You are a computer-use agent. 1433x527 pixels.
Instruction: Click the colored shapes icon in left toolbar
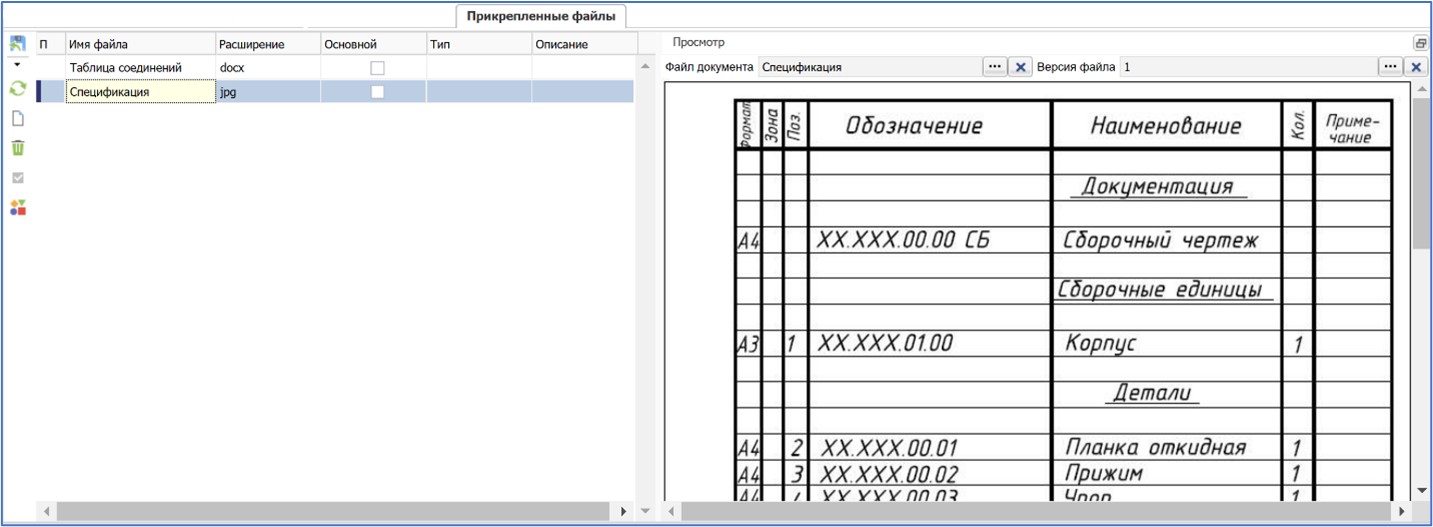(x=17, y=208)
